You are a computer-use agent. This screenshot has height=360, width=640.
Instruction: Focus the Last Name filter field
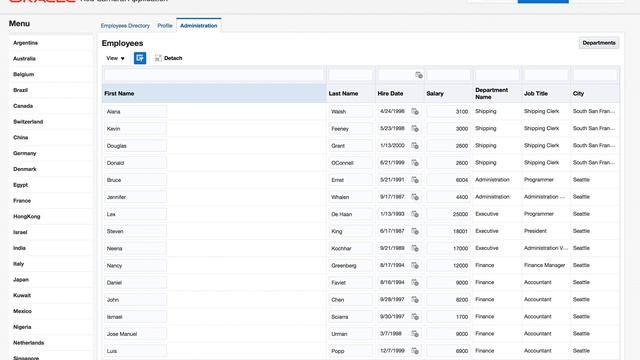pyautogui.click(x=351, y=75)
